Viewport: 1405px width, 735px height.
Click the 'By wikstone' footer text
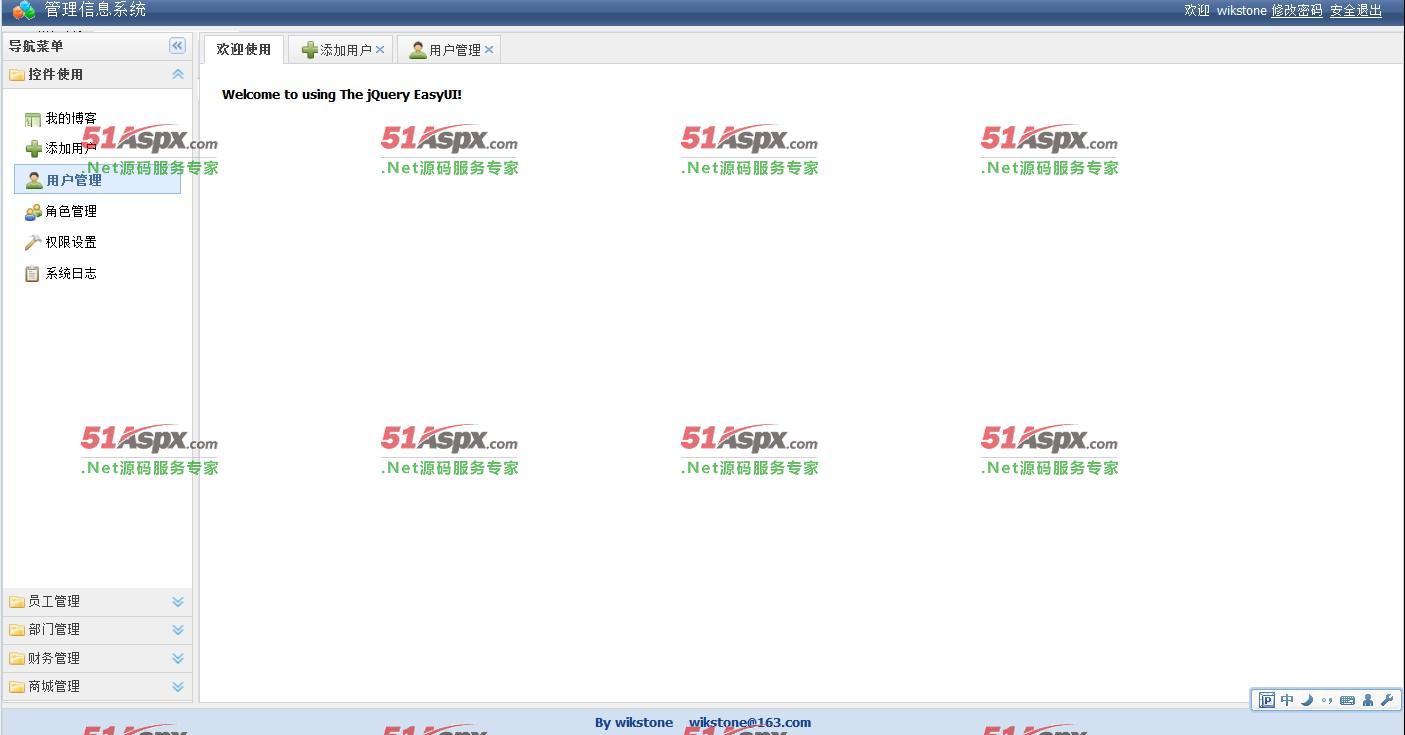634,723
